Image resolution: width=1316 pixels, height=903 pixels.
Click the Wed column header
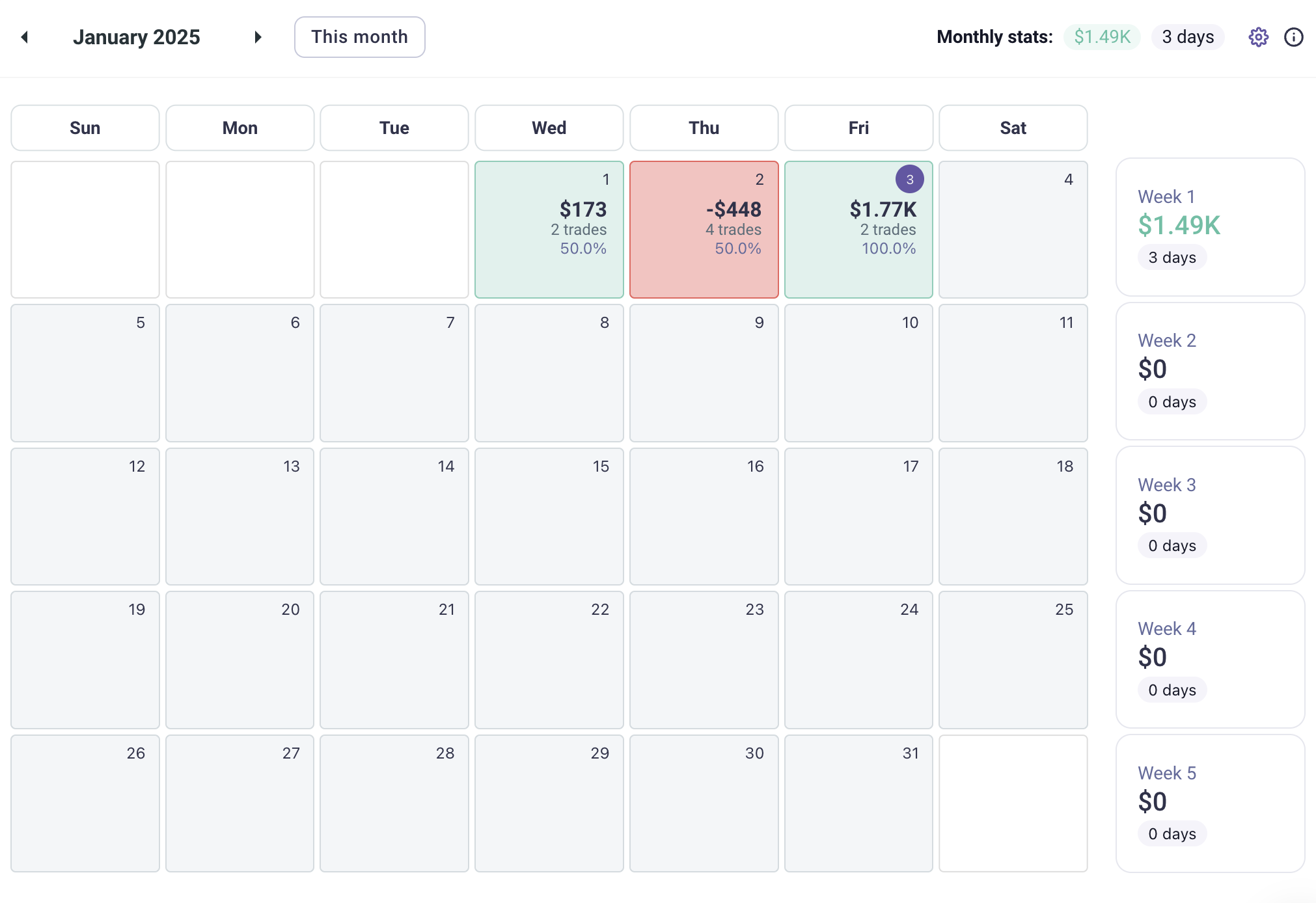click(549, 128)
